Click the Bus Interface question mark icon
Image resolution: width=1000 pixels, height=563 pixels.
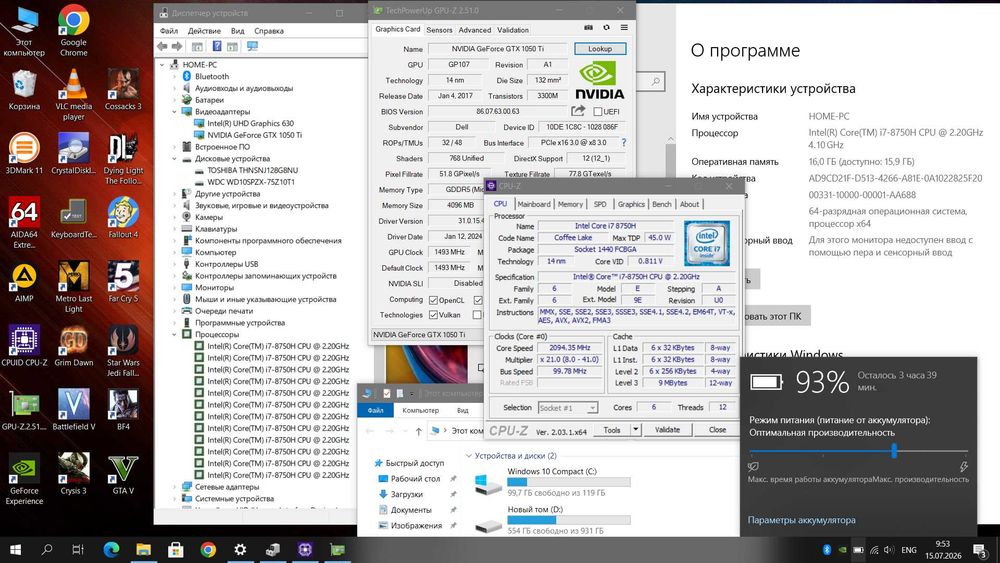click(x=624, y=143)
